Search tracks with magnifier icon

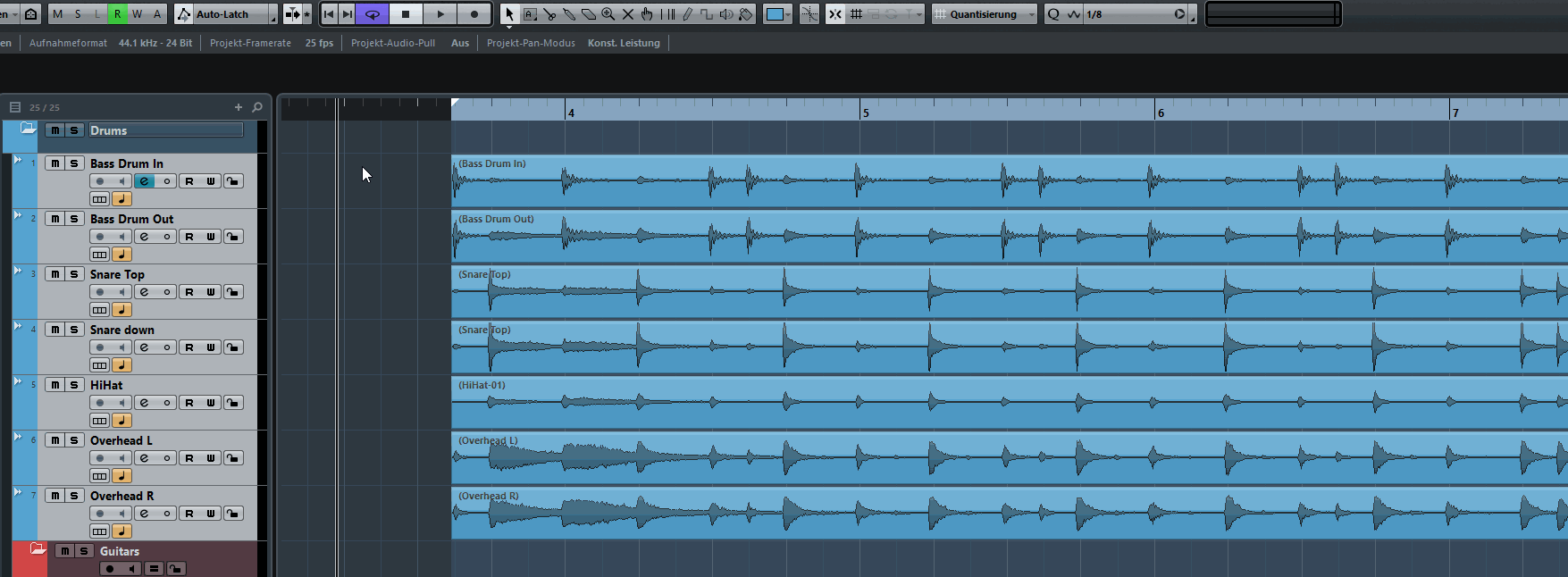tap(257, 107)
